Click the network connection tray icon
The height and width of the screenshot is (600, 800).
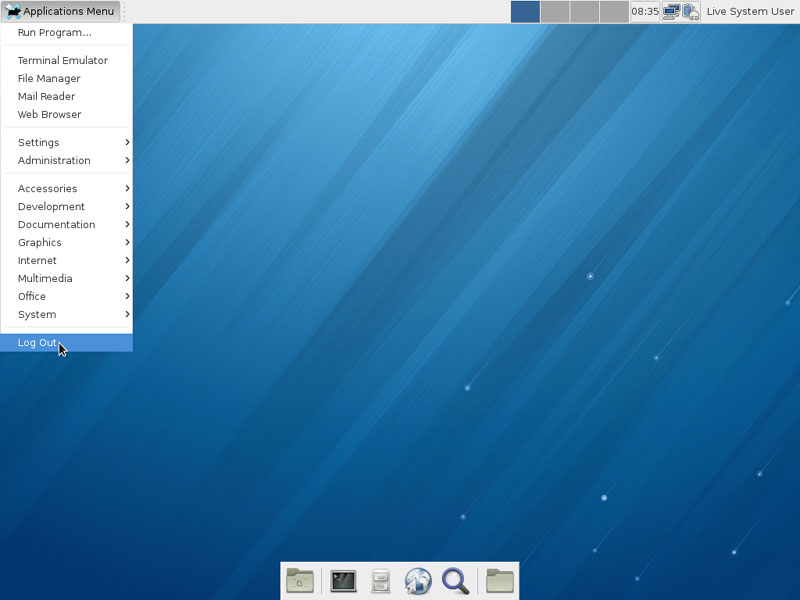pyautogui.click(x=671, y=11)
